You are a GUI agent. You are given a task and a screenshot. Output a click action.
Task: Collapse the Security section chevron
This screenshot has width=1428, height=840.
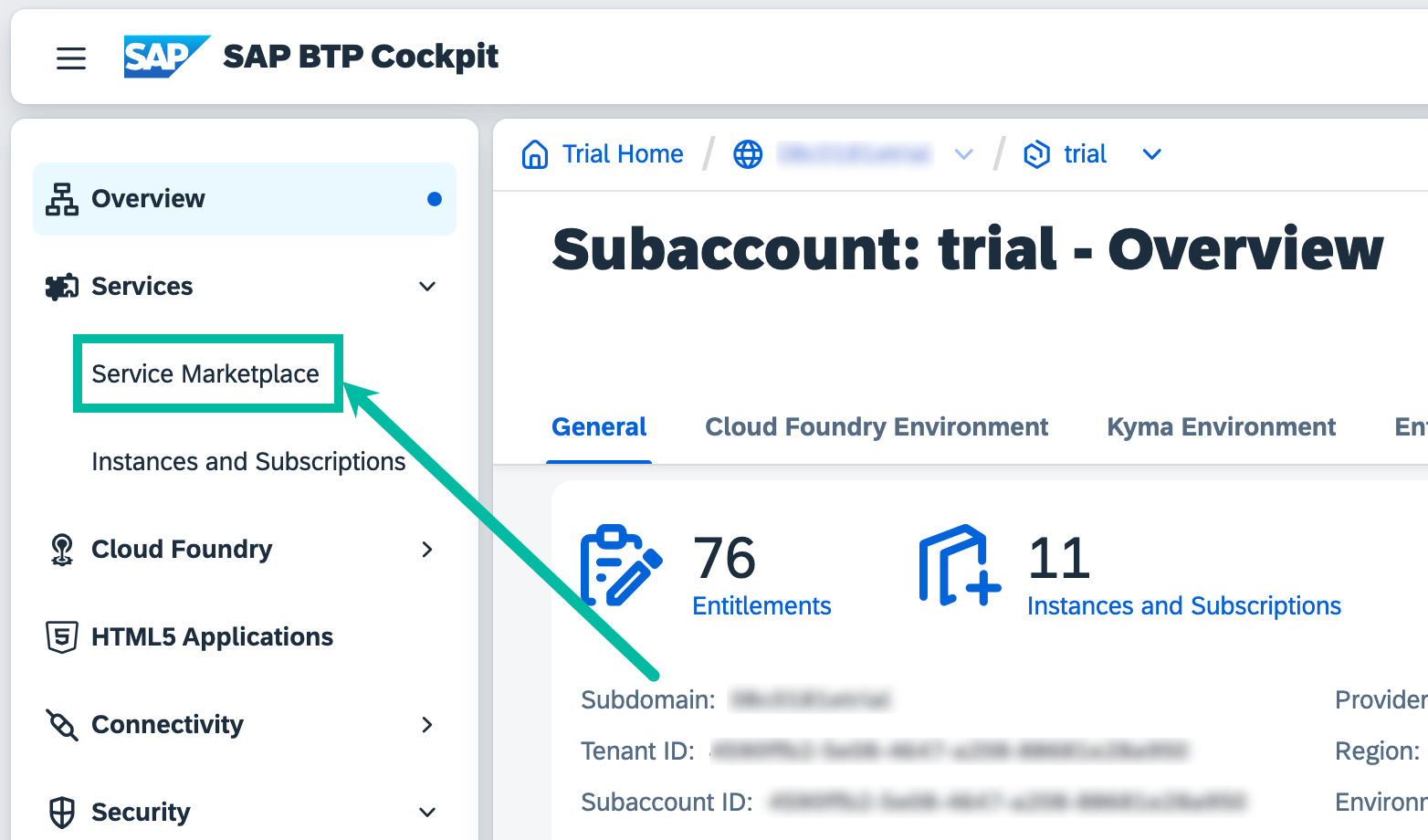[427, 812]
